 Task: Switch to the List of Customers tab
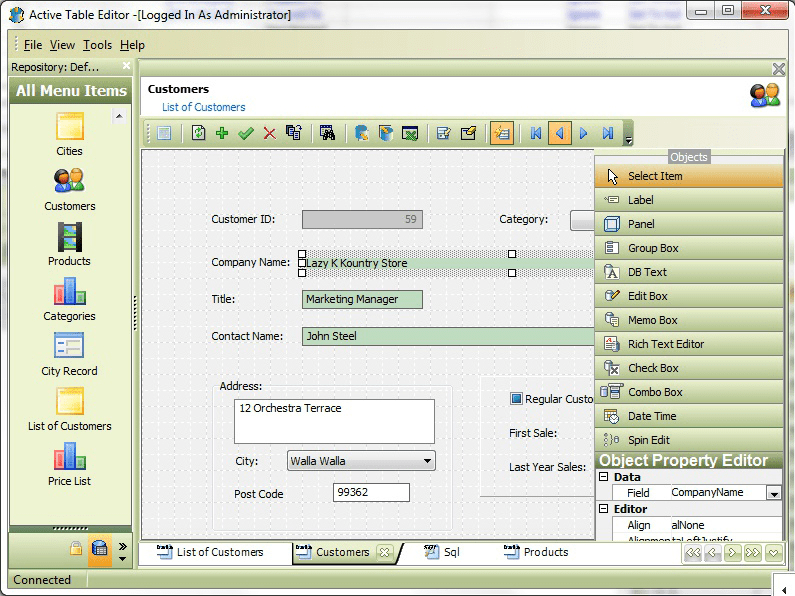point(210,552)
